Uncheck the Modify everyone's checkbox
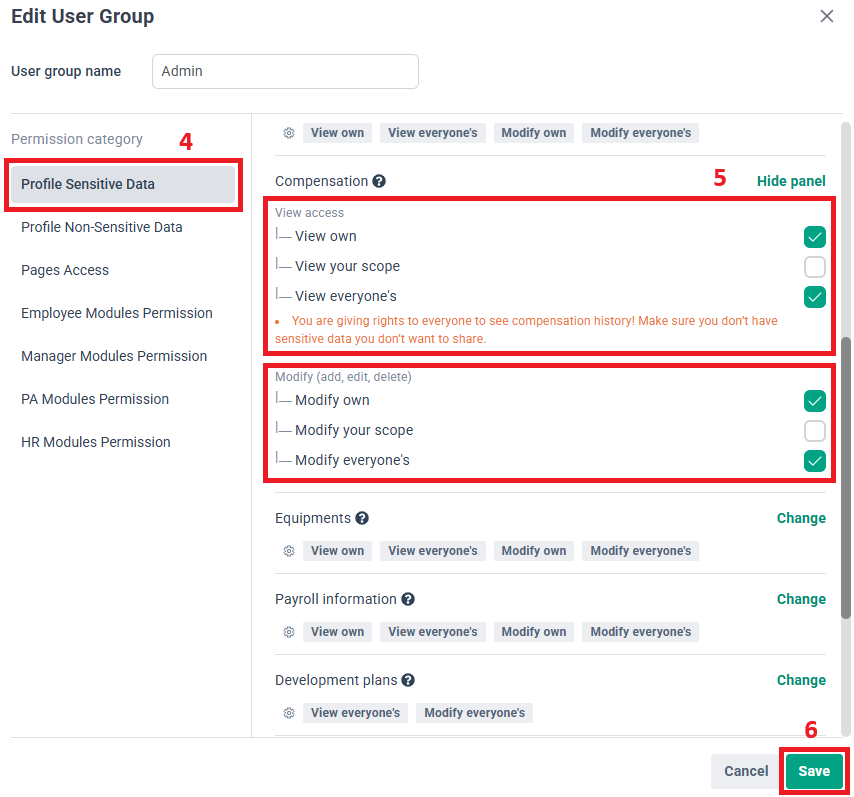Screen dimensions: 854x797 [x=814, y=461]
